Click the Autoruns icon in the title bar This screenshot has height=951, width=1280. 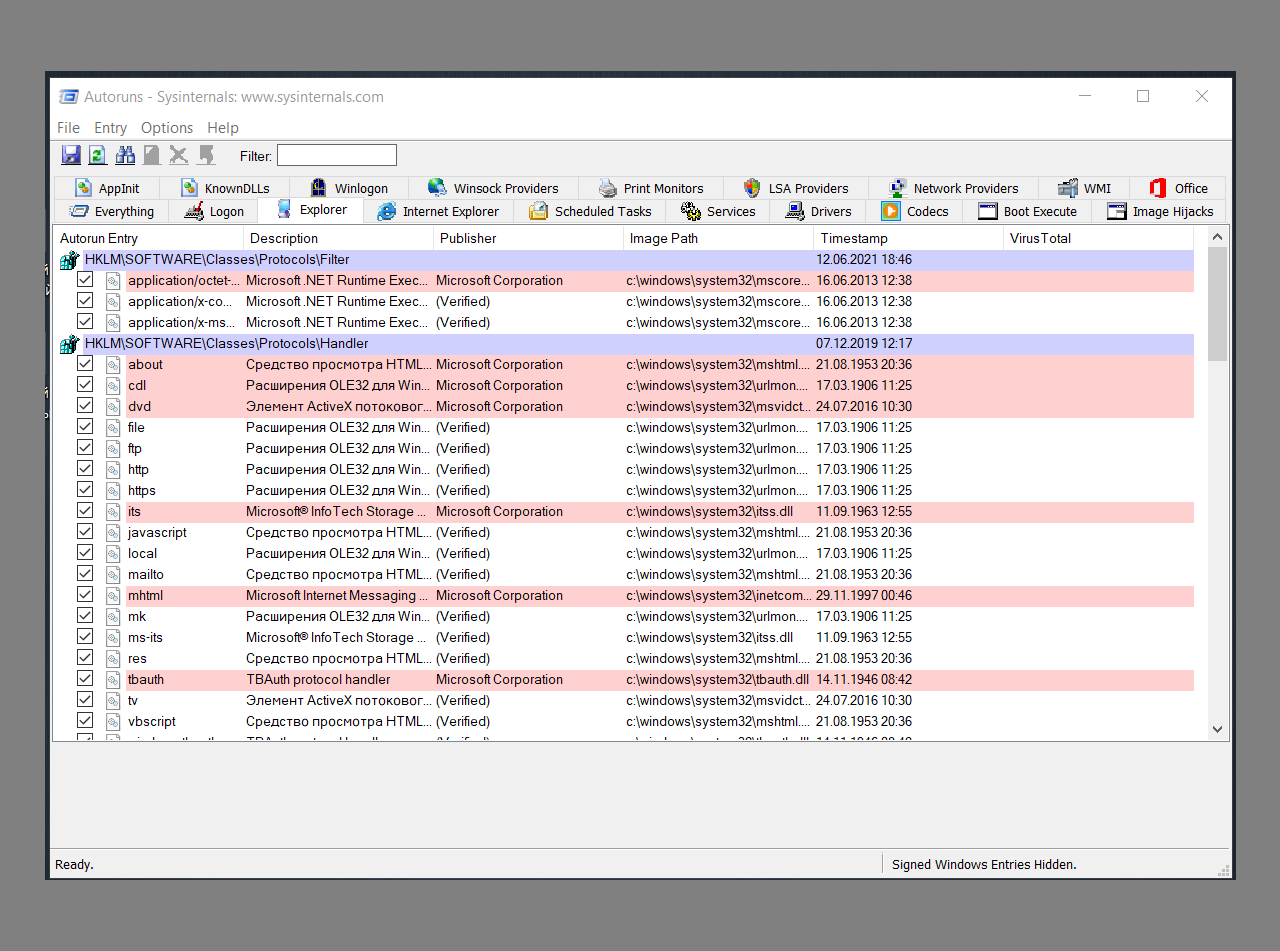(x=69, y=96)
